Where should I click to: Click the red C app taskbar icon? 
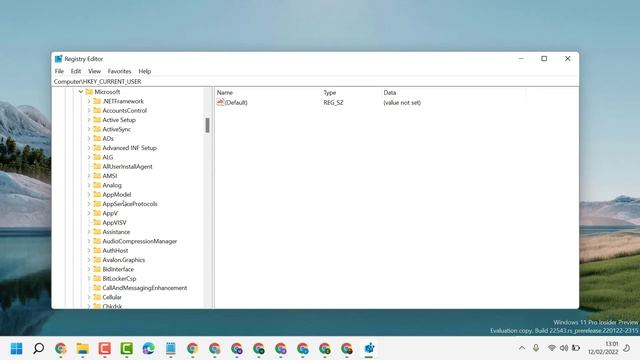tap(104, 349)
